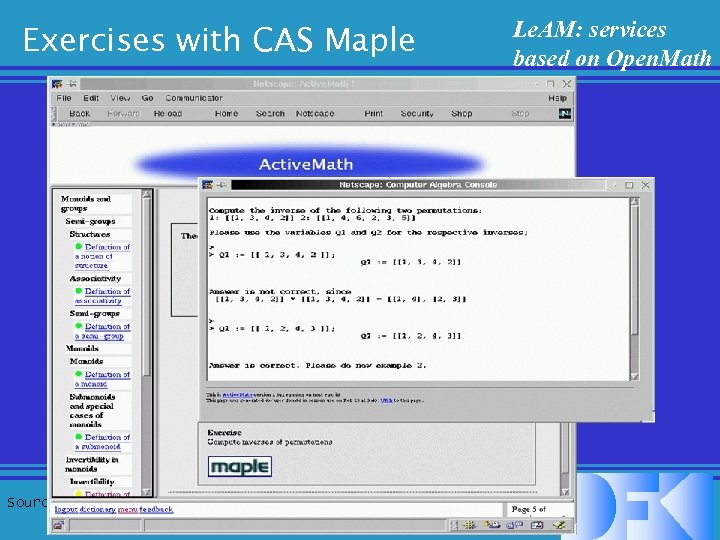
Task: Select 'Invertibility in monoids' sidebar heading
Action: pos(92,464)
